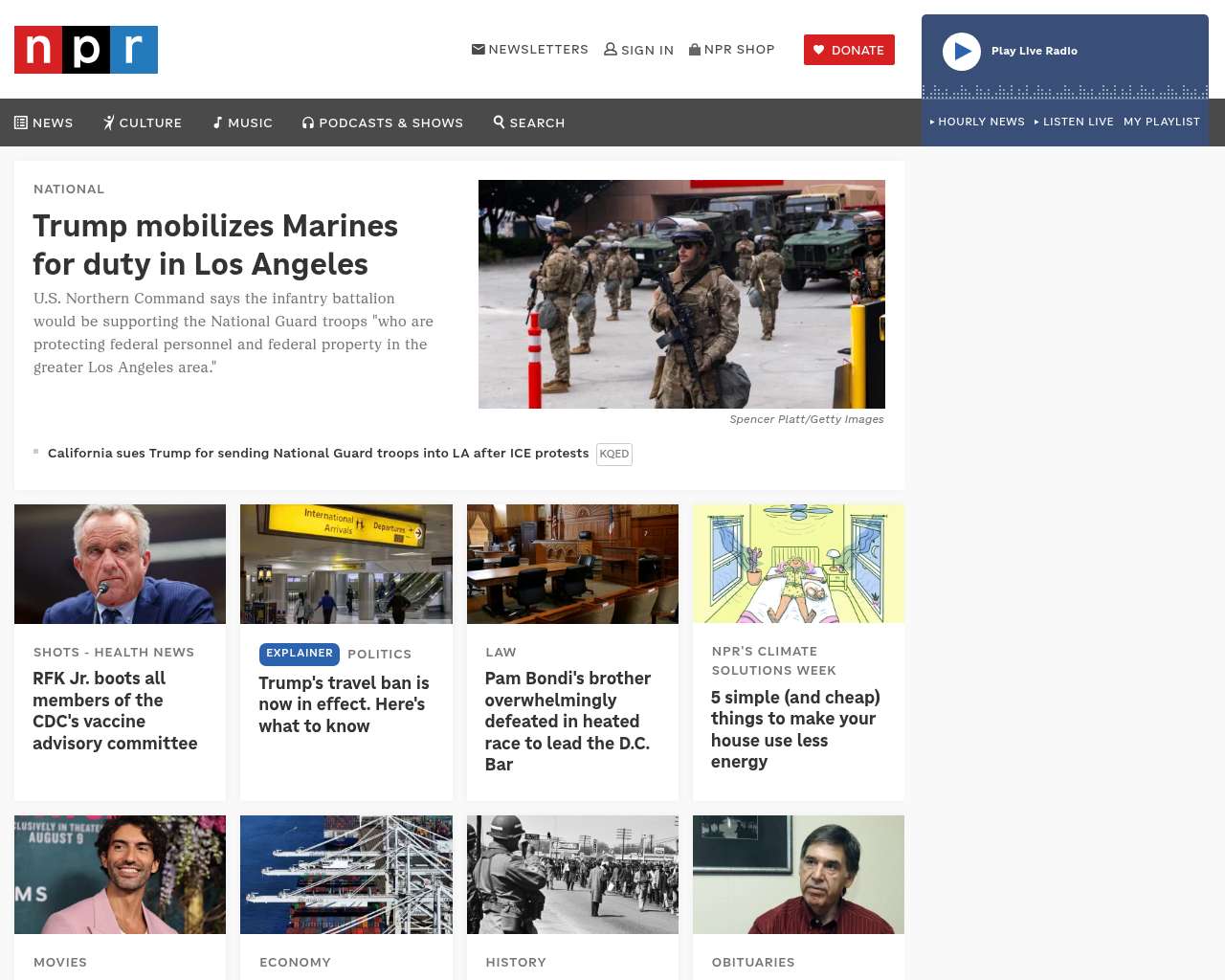Viewport: 1225px width, 980px height.
Task: Click the Play Live Radio label
Action: point(1035,51)
